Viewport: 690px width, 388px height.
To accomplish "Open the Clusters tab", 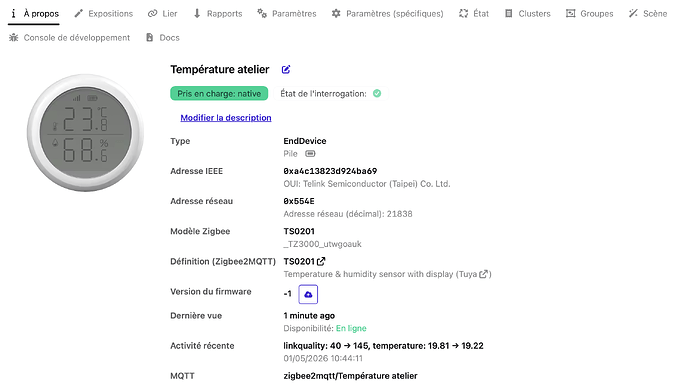I will pyautogui.click(x=528, y=14).
